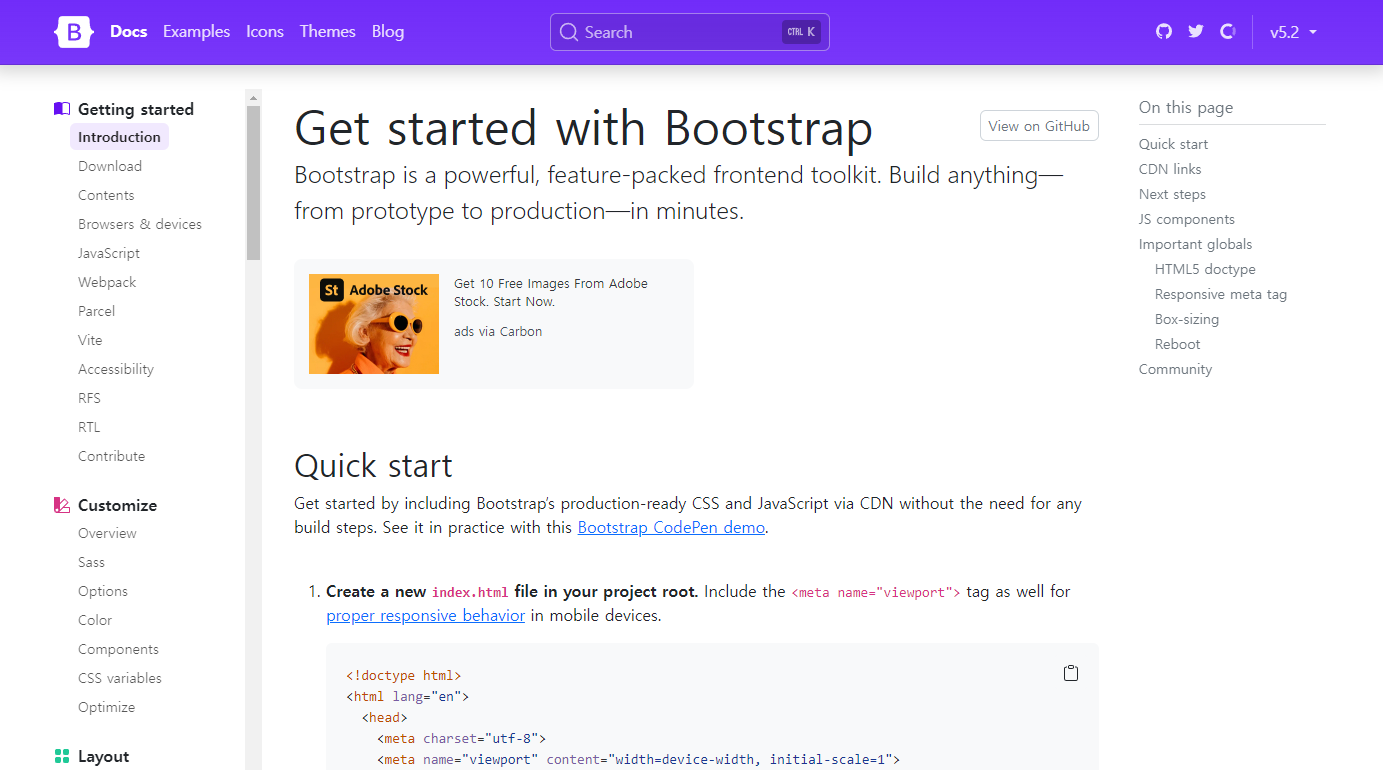The width and height of the screenshot is (1383, 770).
Task: Open the Open Collective icon link
Action: pos(1228,32)
